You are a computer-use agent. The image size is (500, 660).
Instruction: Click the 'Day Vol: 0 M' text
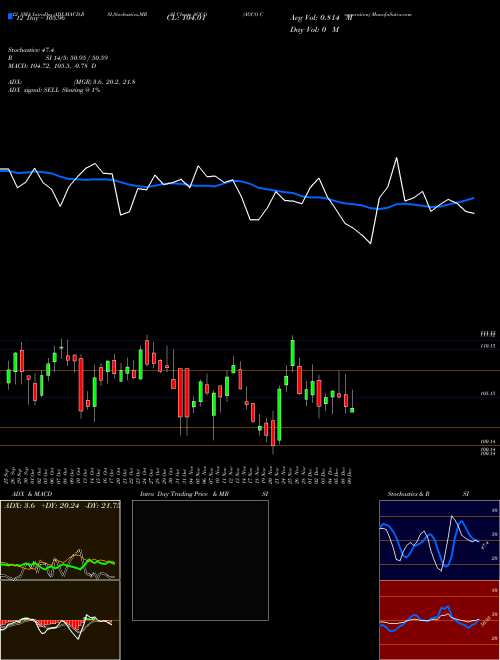(314, 29)
